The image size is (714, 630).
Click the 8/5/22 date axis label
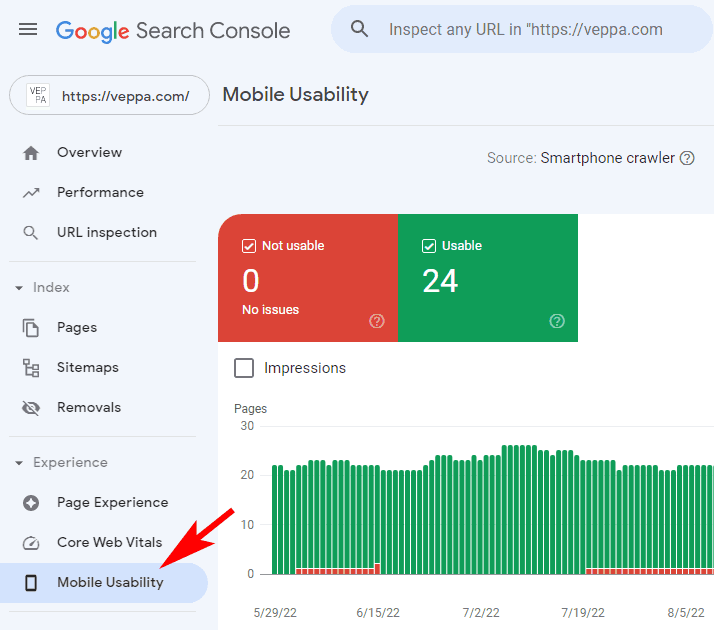(x=686, y=613)
